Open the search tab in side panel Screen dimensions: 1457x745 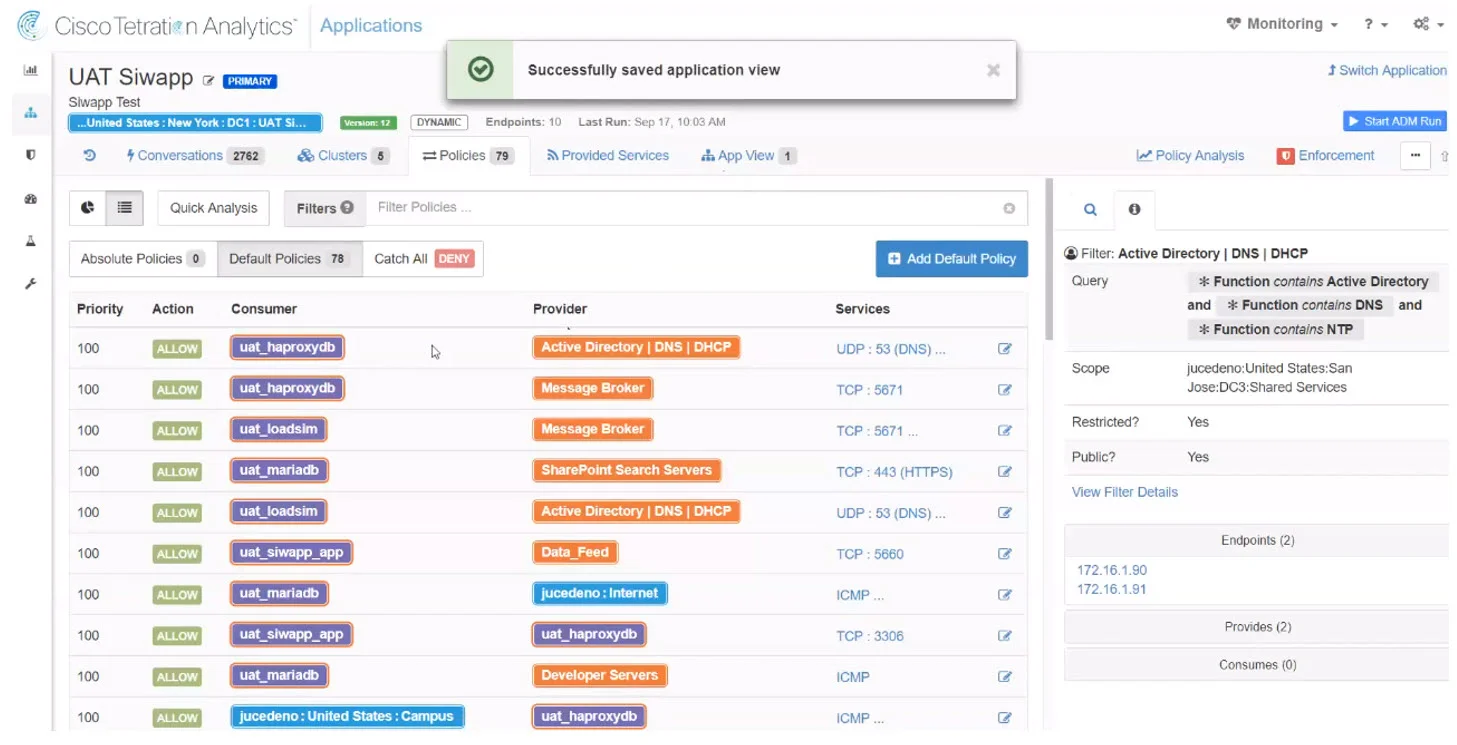pyautogui.click(x=1090, y=210)
